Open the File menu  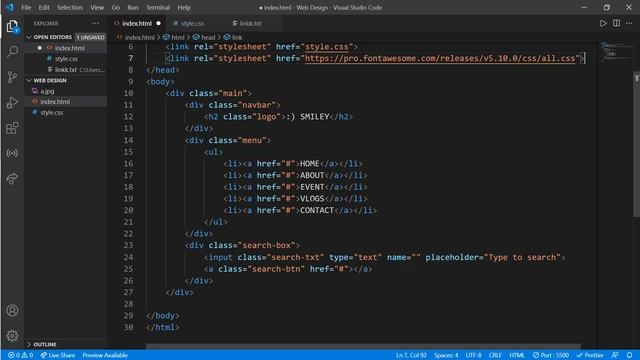pyautogui.click(x=26, y=7)
